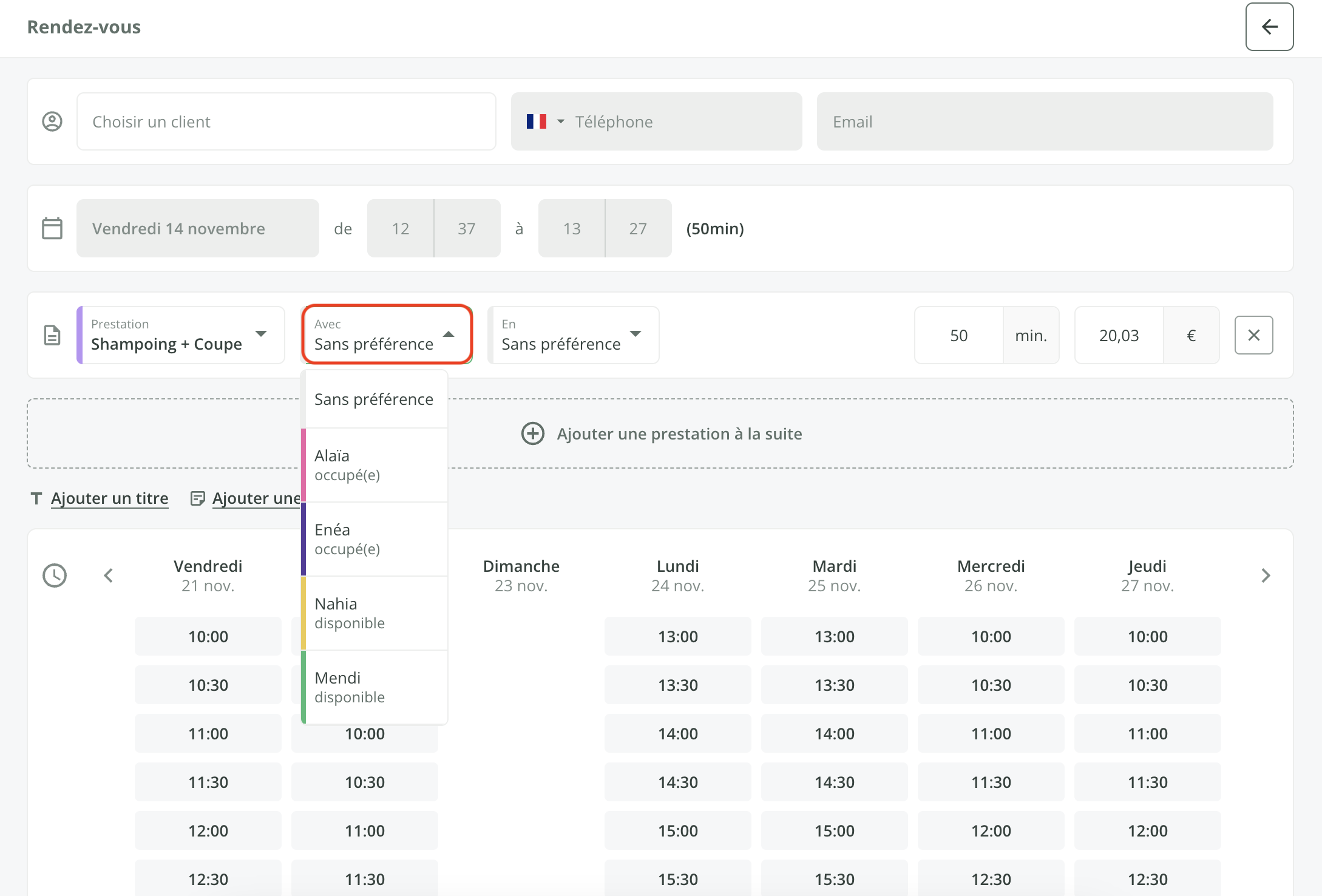Select the 10:00 slot on Jeudi 27 nov.
Screen dimensions: 1322x896
tap(1147, 636)
